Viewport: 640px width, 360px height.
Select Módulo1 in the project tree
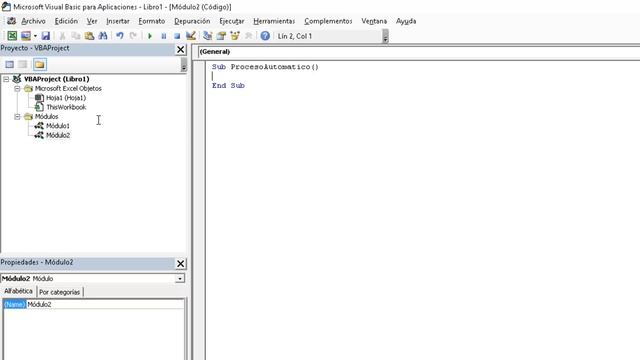58,126
